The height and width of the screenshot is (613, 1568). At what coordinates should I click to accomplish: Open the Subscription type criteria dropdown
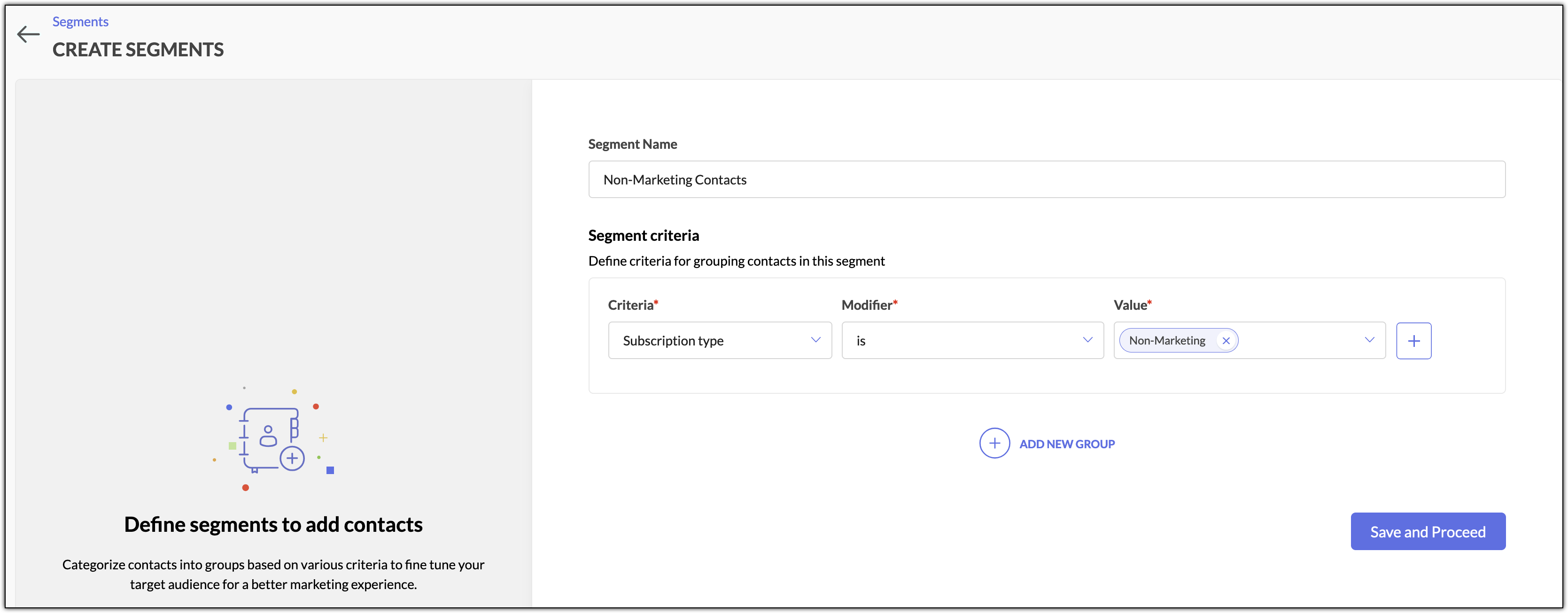pyautogui.click(x=720, y=341)
